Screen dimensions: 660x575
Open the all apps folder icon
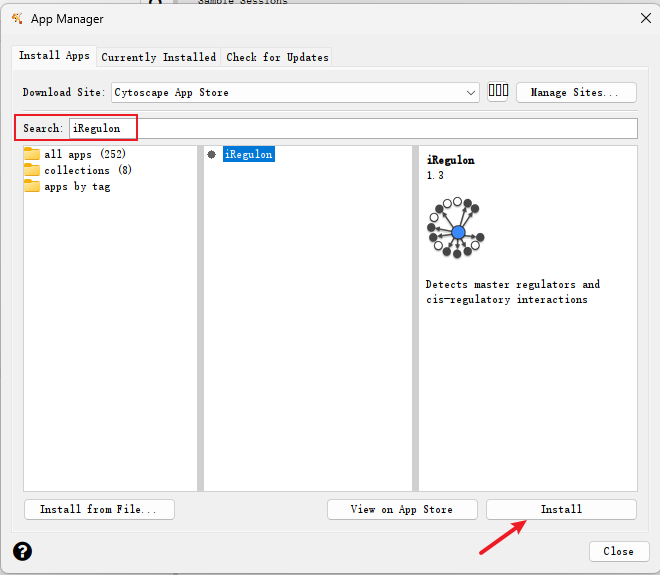[32, 154]
